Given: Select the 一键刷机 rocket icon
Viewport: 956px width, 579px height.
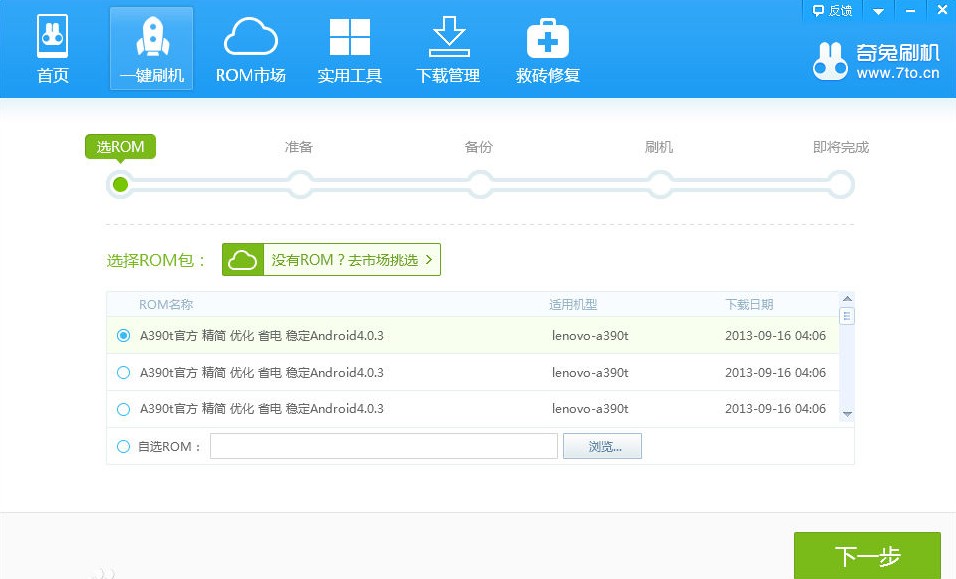Looking at the screenshot, I should click(151, 38).
